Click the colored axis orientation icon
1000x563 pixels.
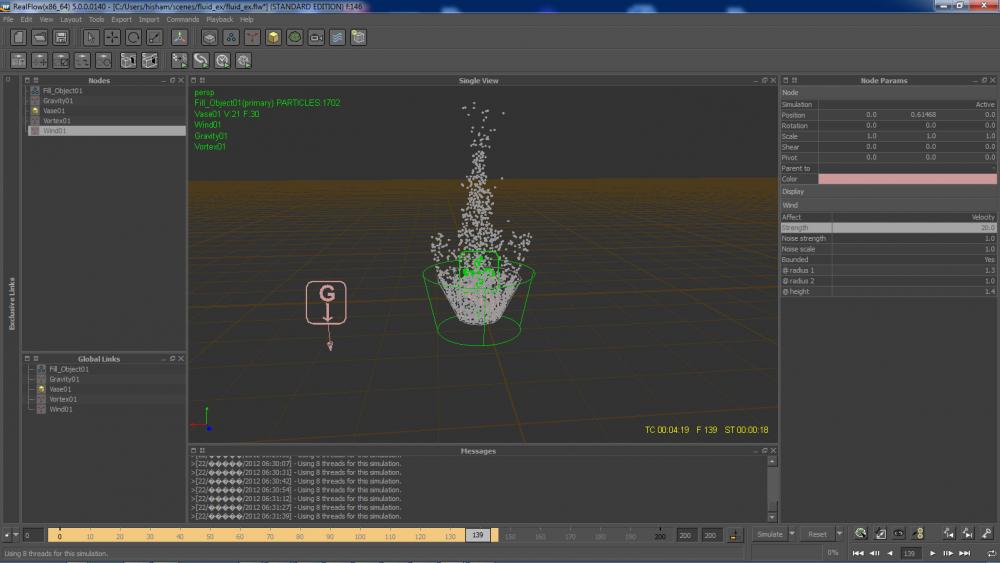(x=179, y=38)
